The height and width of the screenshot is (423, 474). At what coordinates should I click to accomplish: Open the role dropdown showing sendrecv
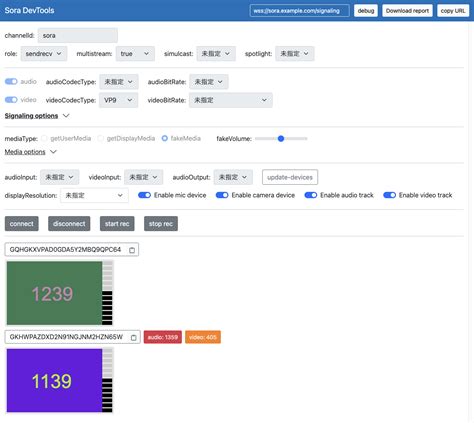44,54
